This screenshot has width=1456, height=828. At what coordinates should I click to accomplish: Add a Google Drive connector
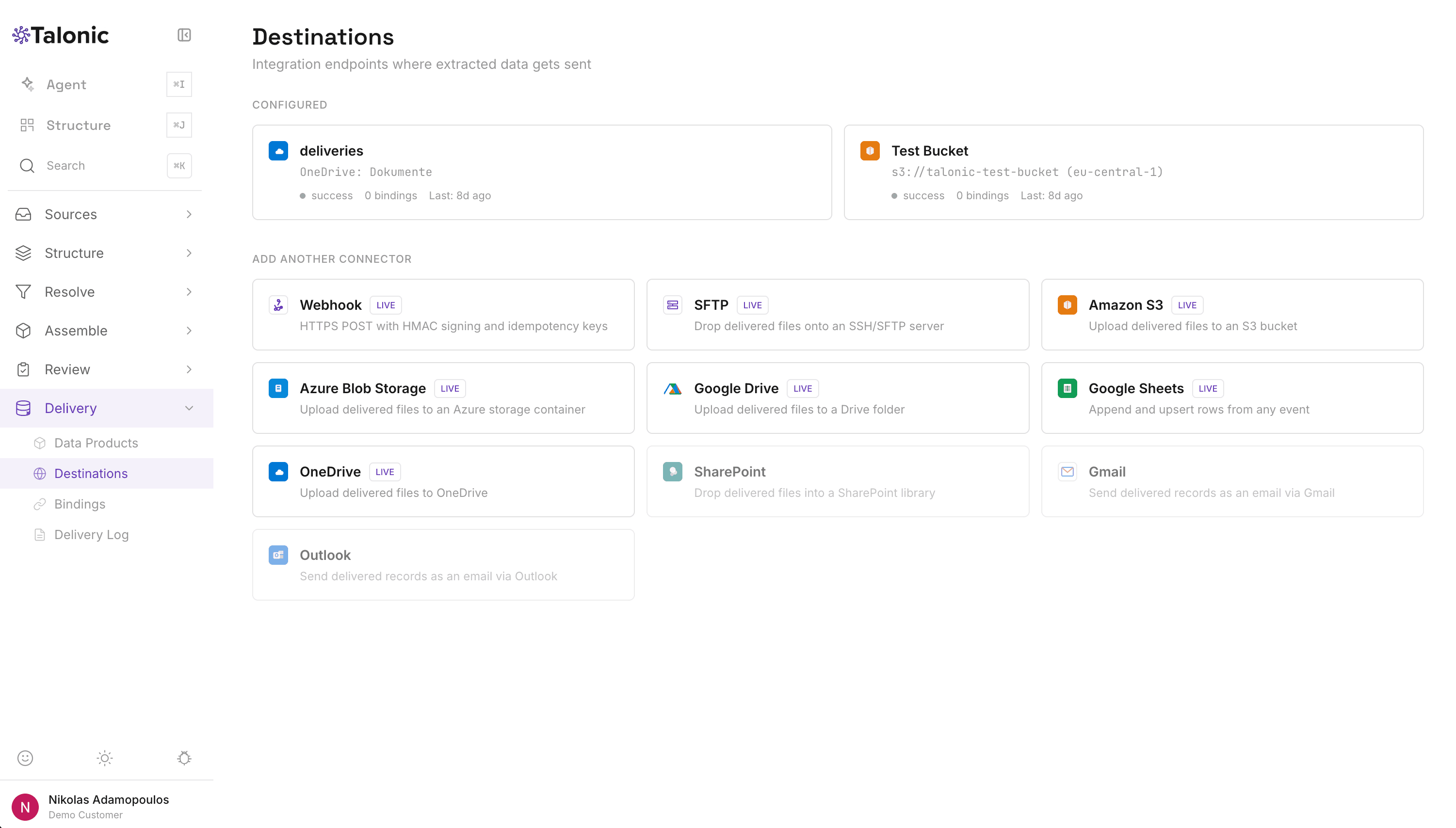[838, 398]
